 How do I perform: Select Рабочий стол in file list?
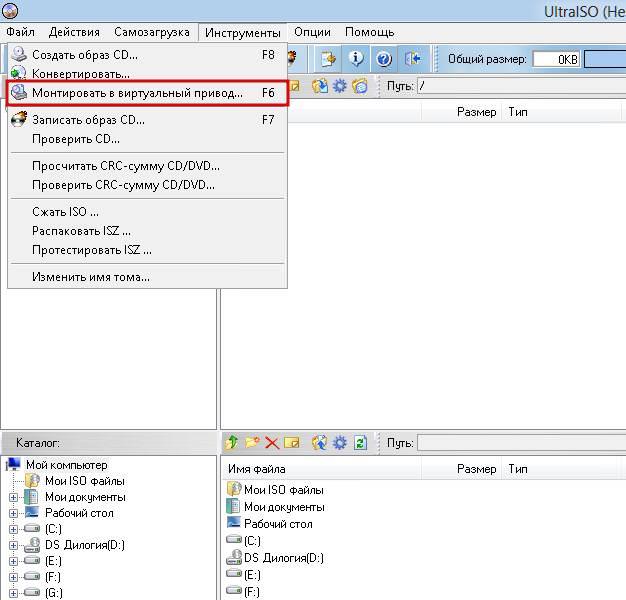pos(278,524)
